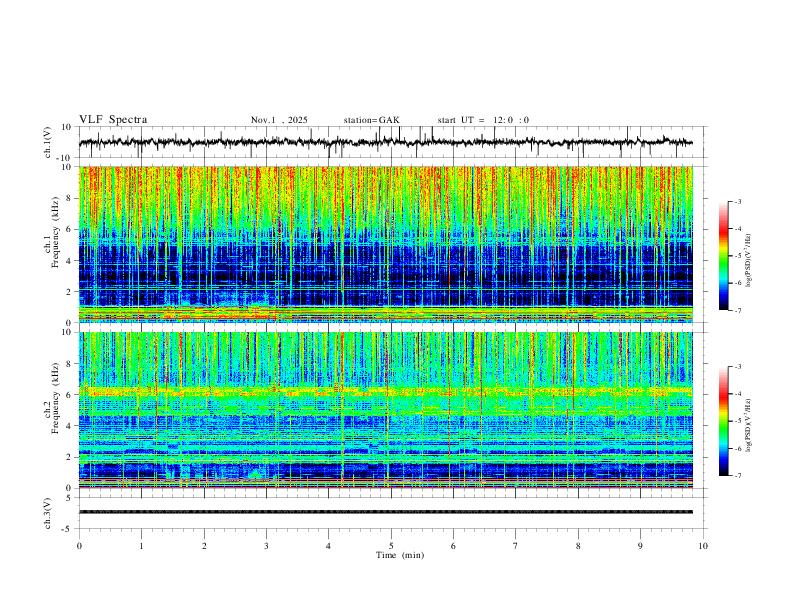Click time axis tick label 3
The height and width of the screenshot is (612, 792).
(x=266, y=546)
